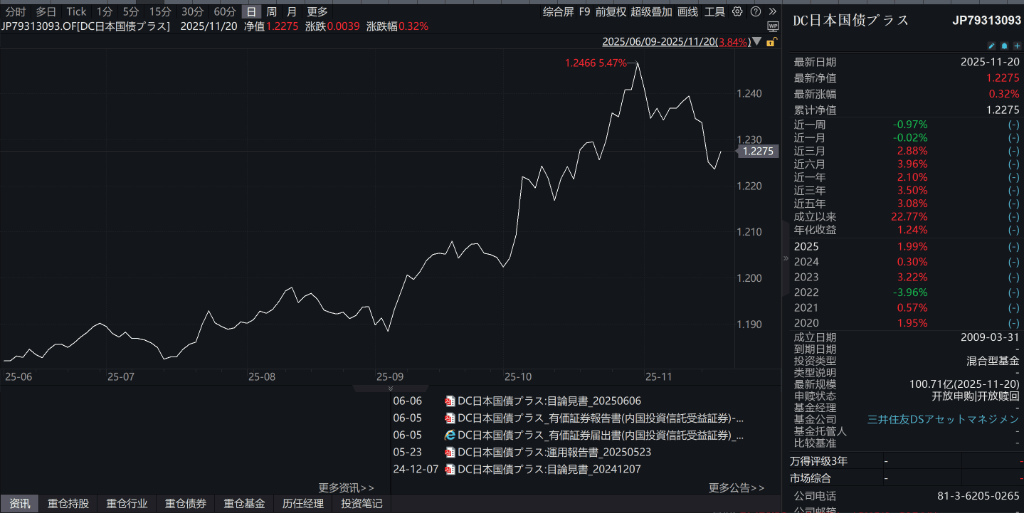The image size is (1024, 513).
Task: Click the bell alert icon
Action: 1003,46
